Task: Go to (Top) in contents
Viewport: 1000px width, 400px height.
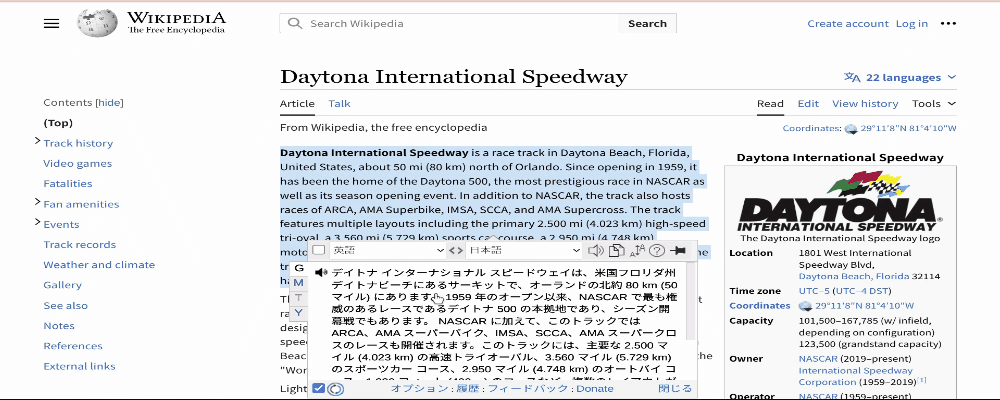Action: click(x=58, y=122)
